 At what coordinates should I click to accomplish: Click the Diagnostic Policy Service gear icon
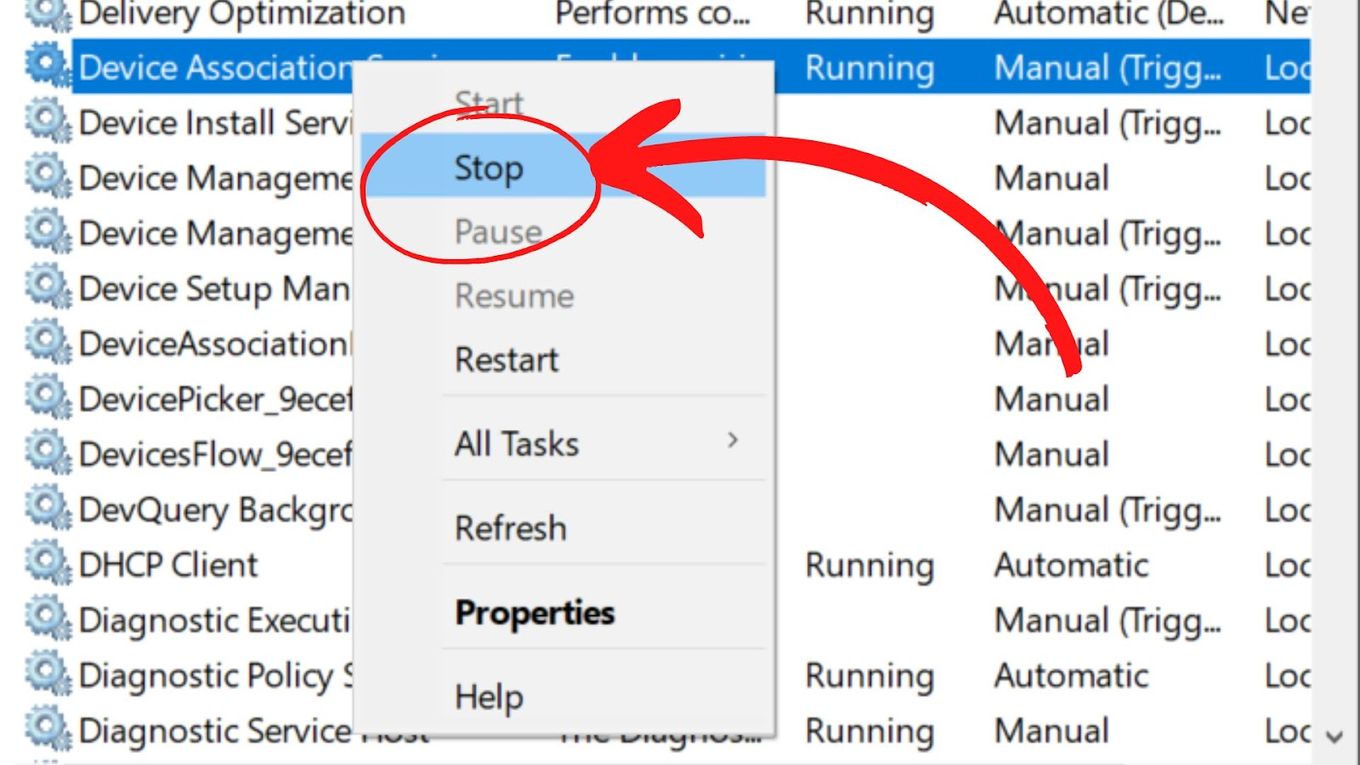[48, 676]
